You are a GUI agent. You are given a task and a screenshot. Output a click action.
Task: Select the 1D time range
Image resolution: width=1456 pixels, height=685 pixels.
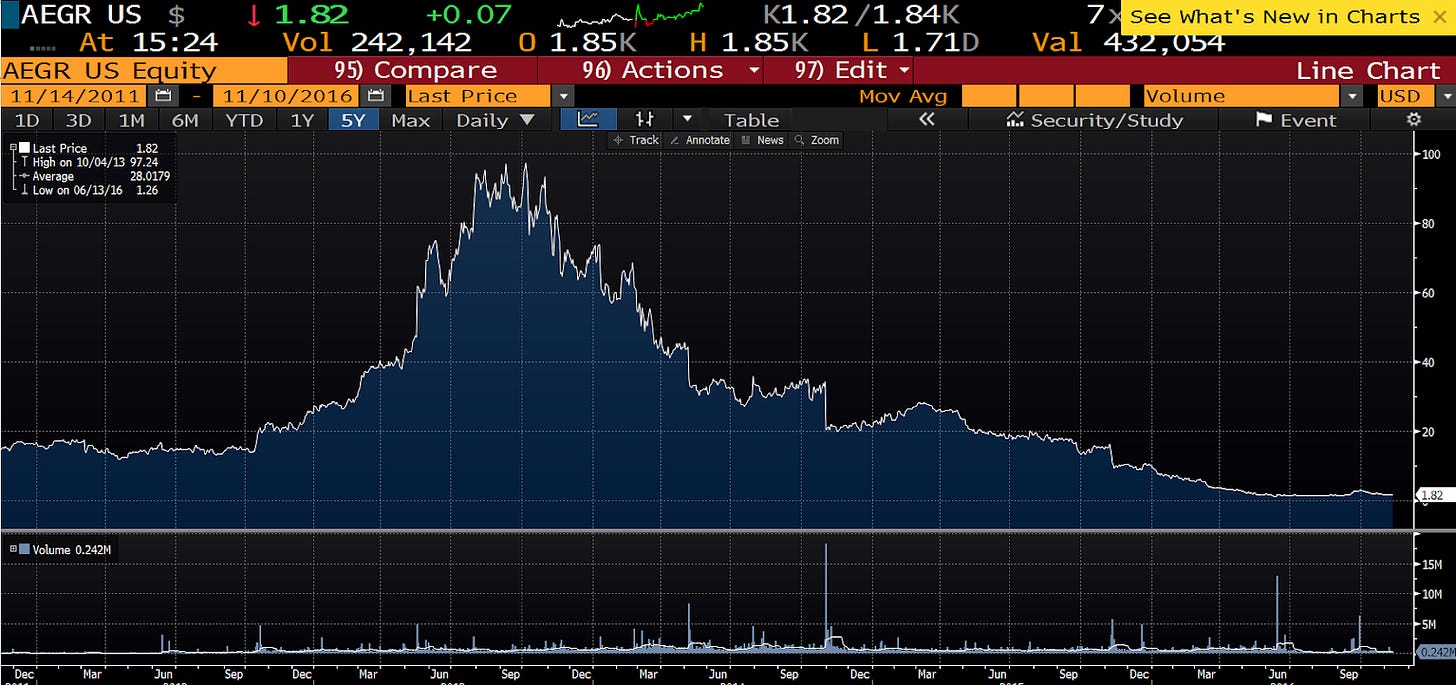[x=27, y=120]
